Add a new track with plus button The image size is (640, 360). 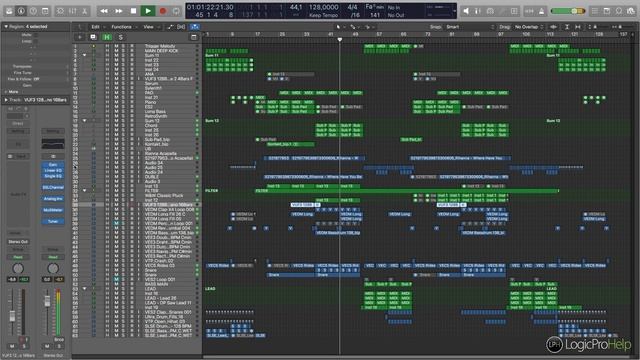point(80,37)
